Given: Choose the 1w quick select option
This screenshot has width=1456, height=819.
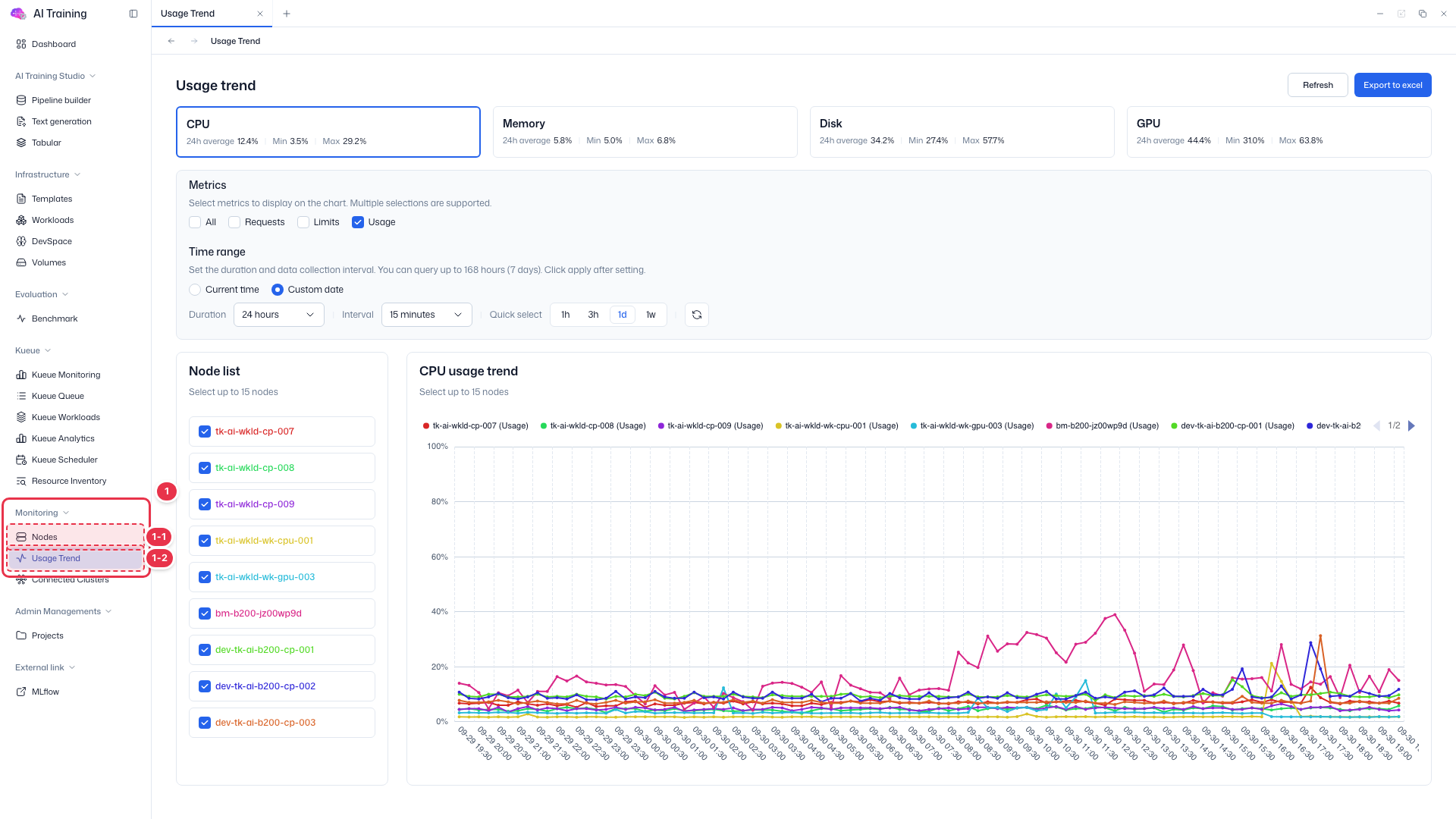Looking at the screenshot, I should coord(651,315).
